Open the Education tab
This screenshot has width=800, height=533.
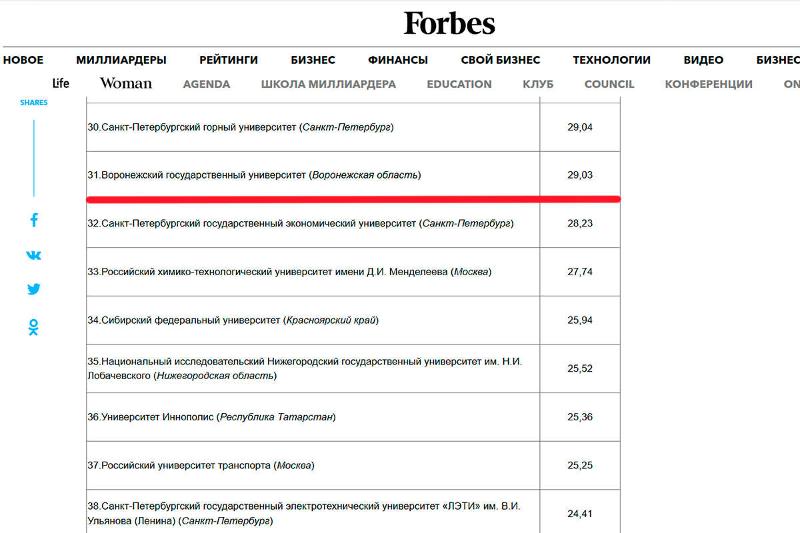click(459, 84)
